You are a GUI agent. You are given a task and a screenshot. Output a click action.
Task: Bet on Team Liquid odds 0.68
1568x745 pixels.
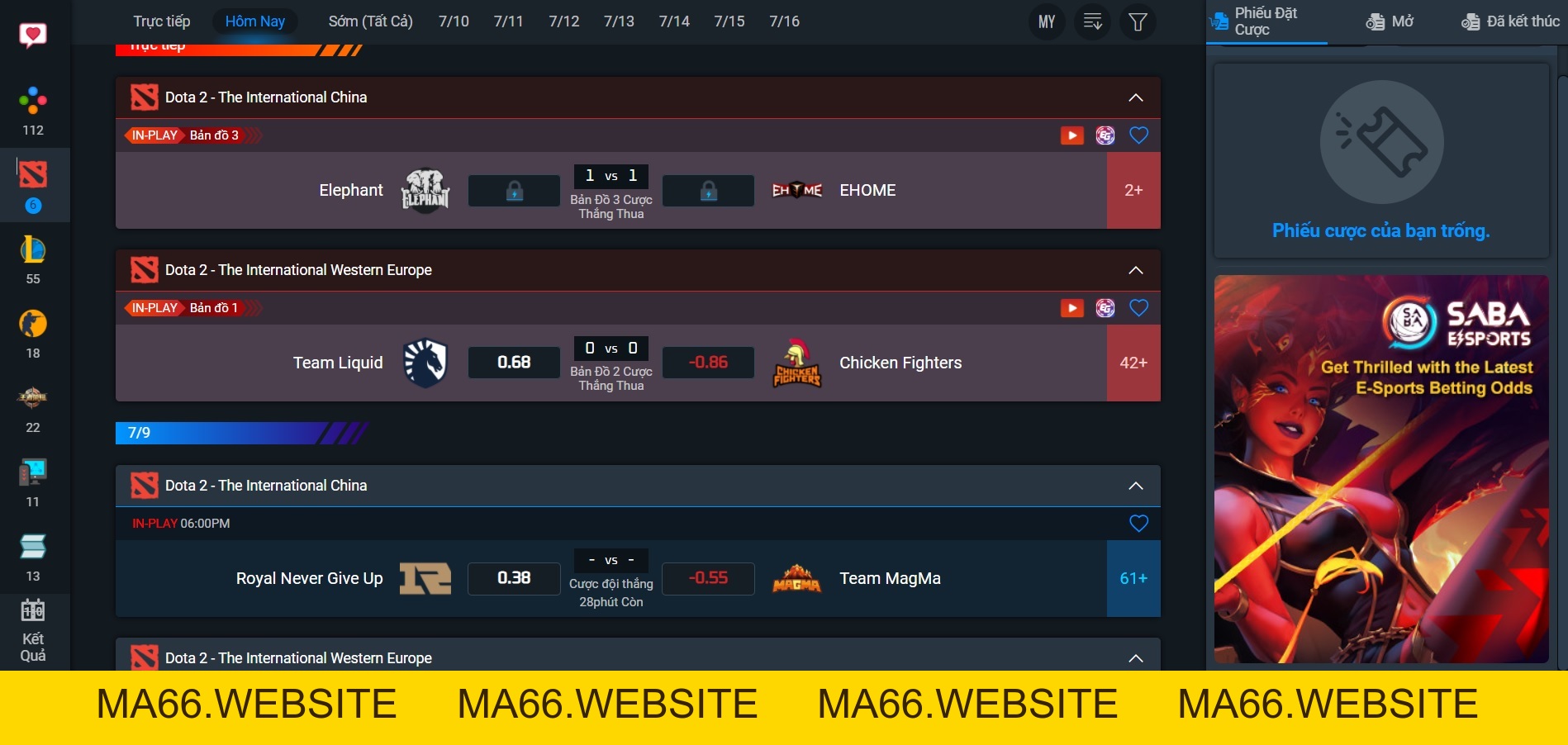coord(514,363)
